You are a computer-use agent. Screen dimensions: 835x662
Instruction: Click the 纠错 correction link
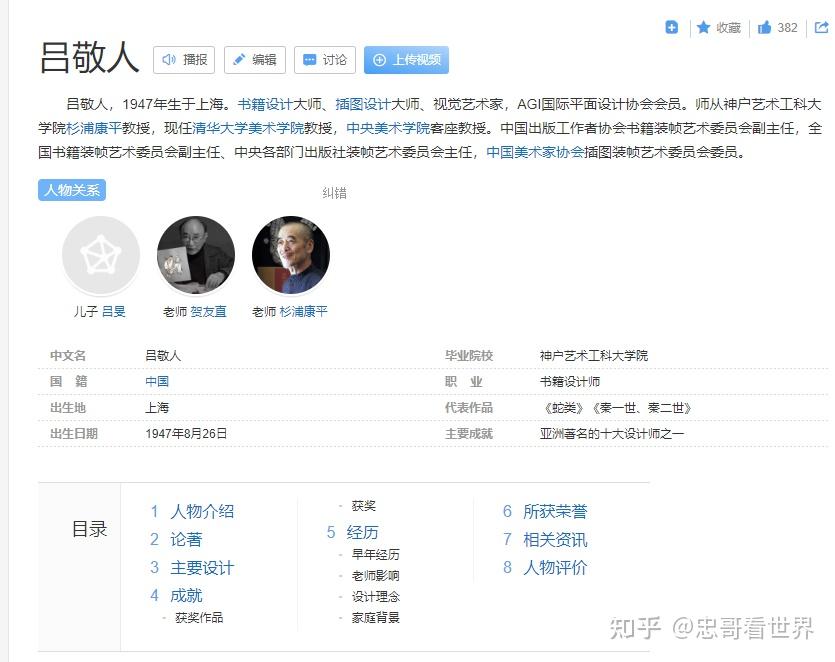(x=334, y=193)
